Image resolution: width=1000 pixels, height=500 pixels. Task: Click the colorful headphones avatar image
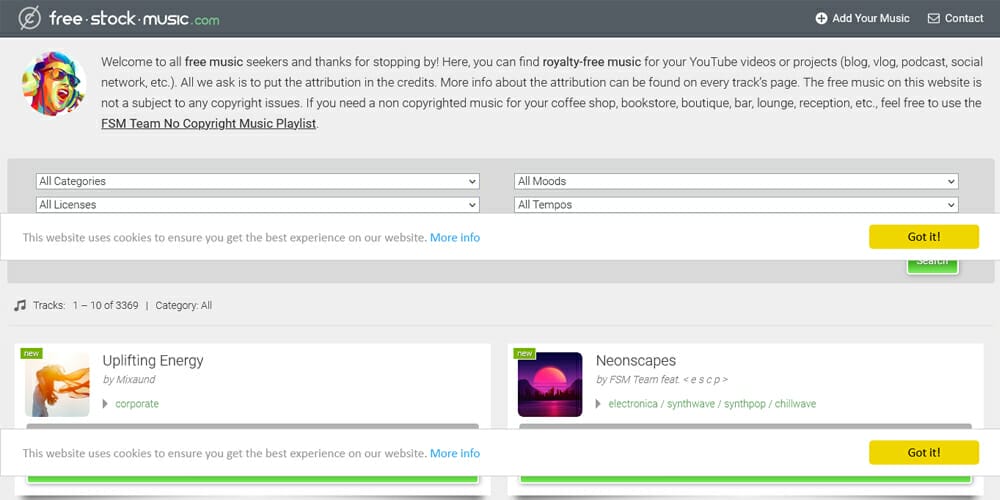click(54, 84)
